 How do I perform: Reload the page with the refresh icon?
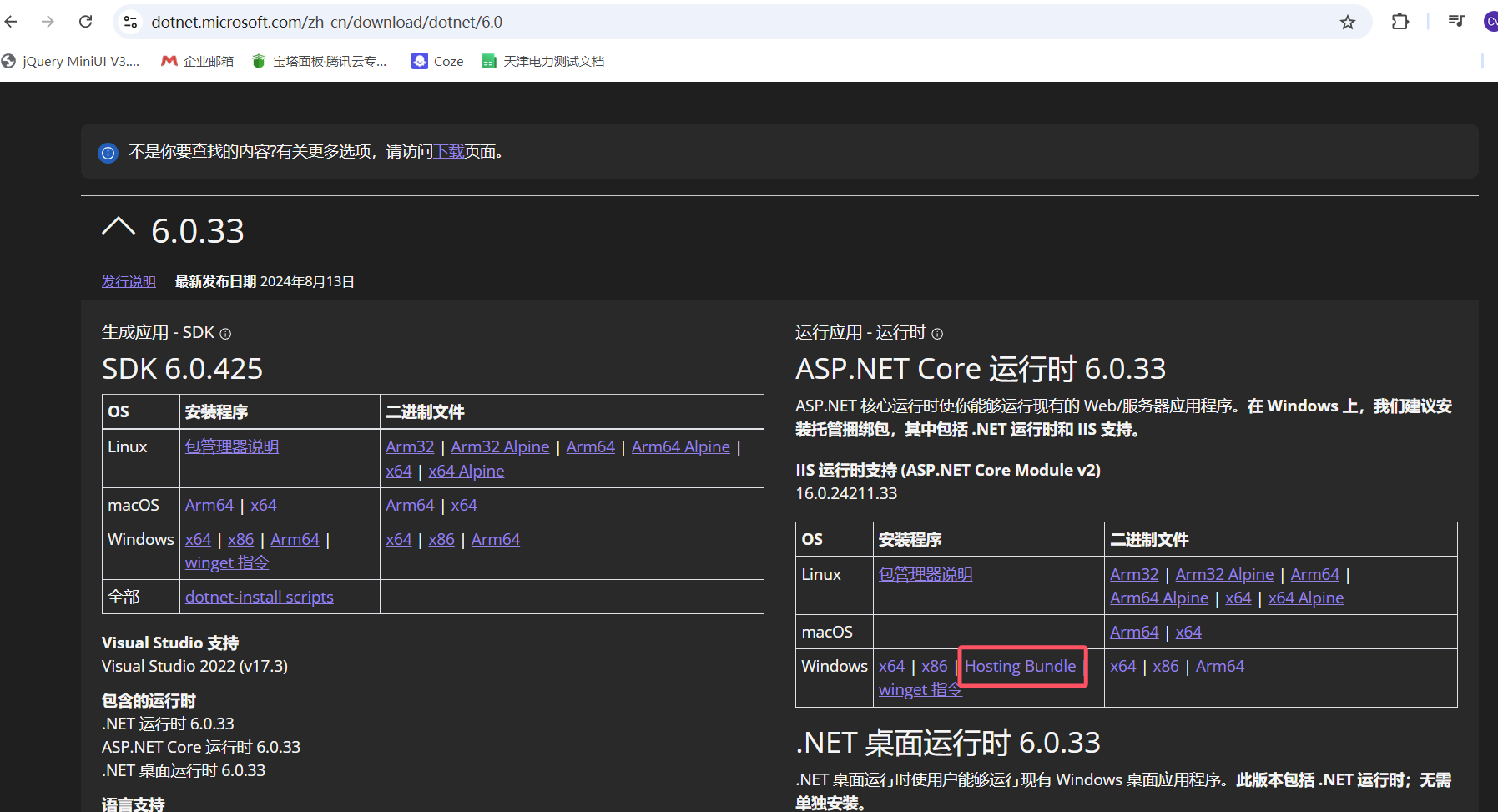coord(85,22)
